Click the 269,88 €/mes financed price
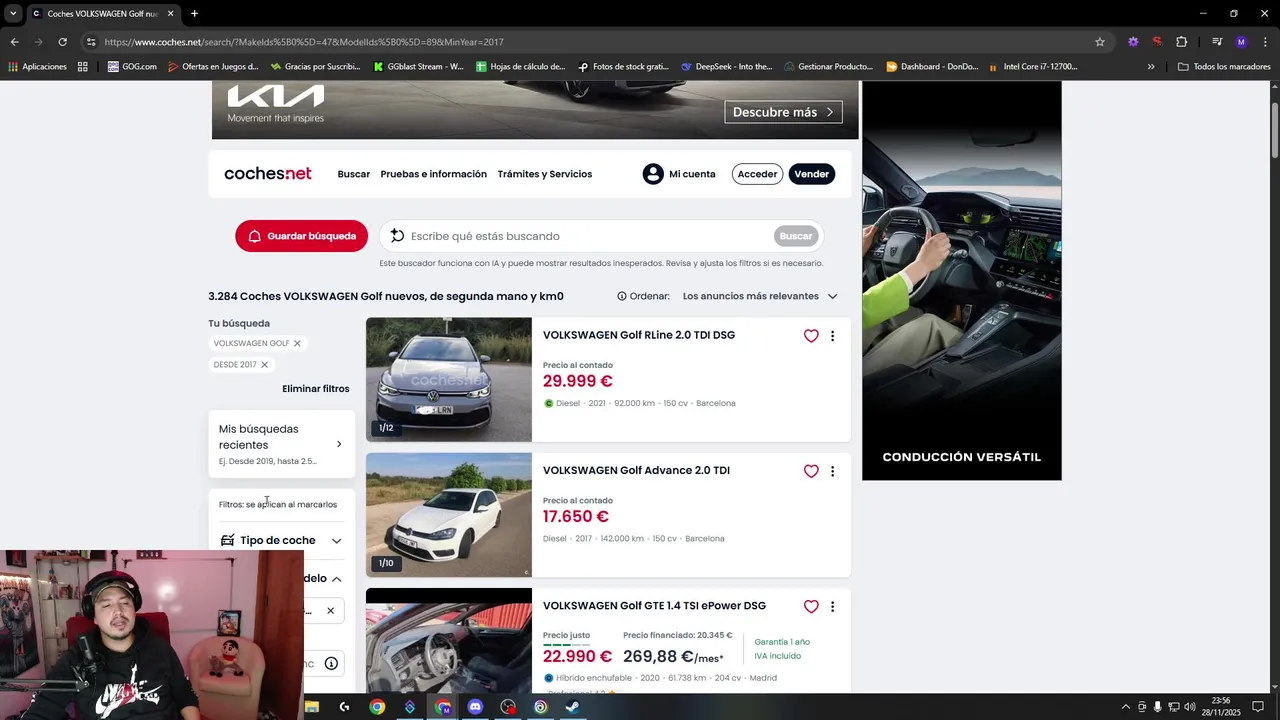The height and width of the screenshot is (720, 1280). (x=673, y=657)
